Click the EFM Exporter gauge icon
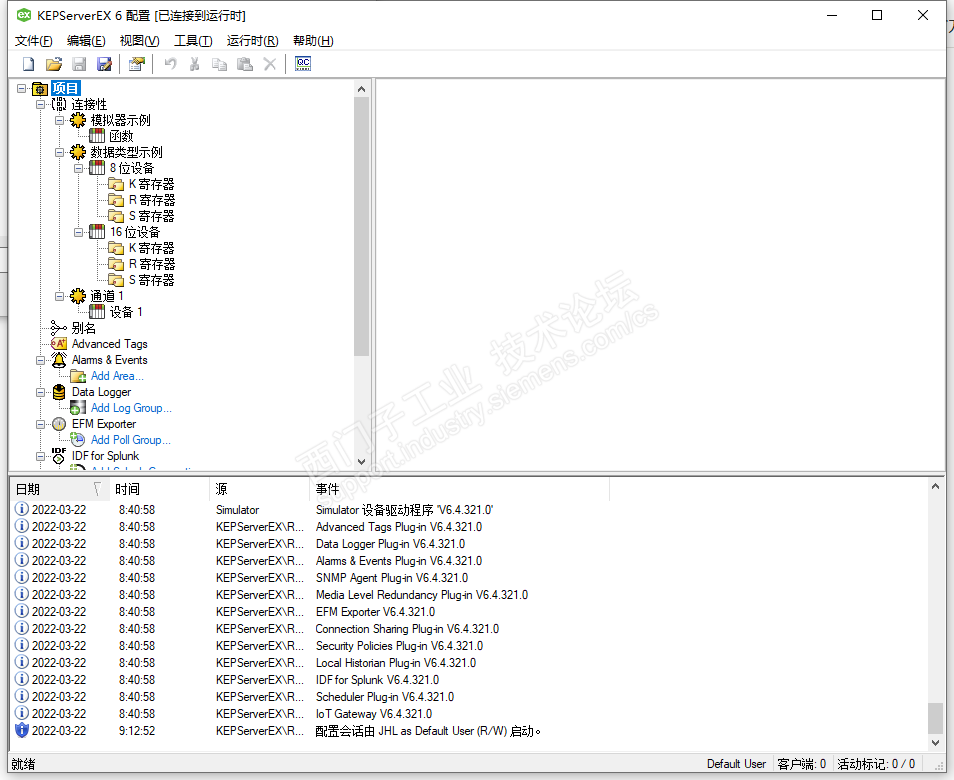954x780 pixels. coord(58,424)
